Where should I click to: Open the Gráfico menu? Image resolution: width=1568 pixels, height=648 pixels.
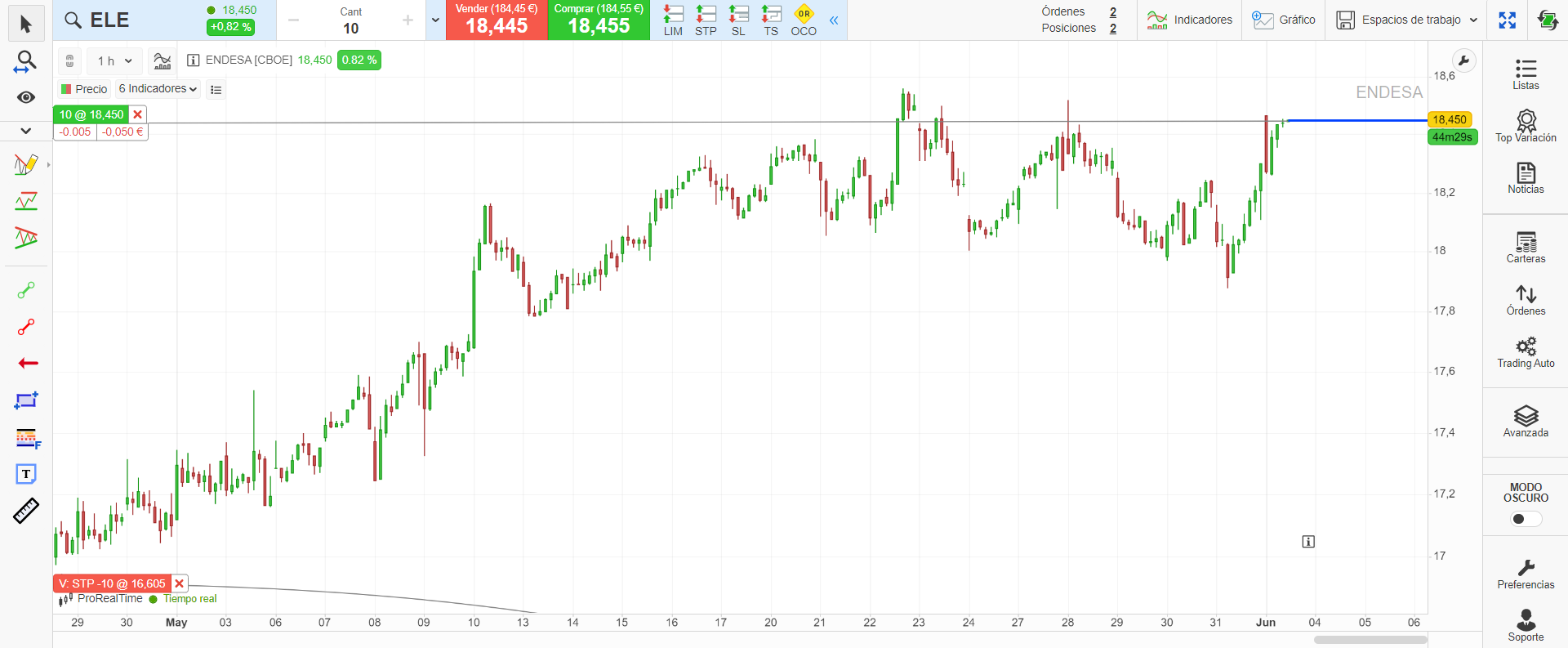(1284, 20)
